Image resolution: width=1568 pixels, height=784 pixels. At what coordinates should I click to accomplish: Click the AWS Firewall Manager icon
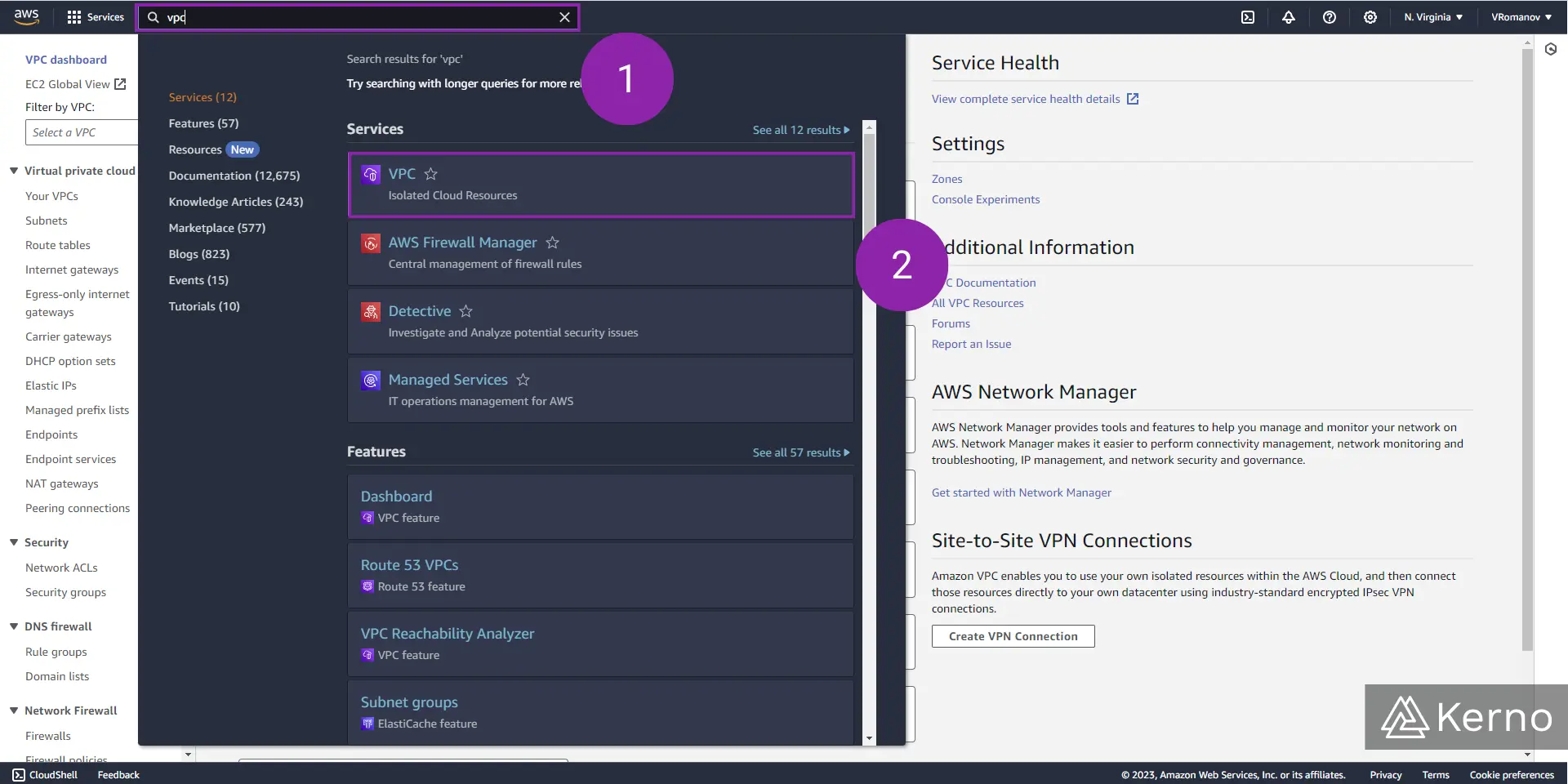371,243
